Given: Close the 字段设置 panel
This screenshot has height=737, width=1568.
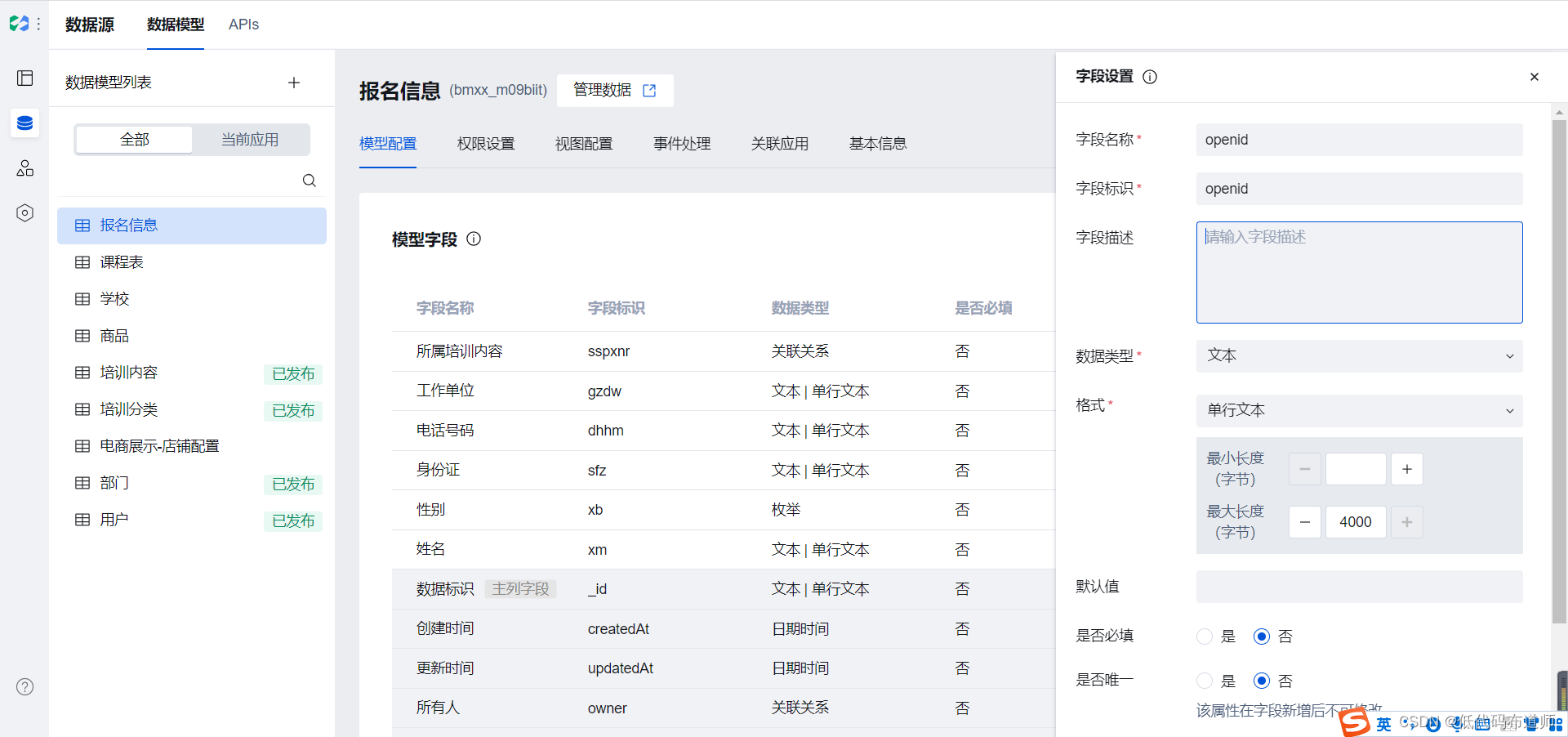Looking at the screenshot, I should coord(1535,77).
